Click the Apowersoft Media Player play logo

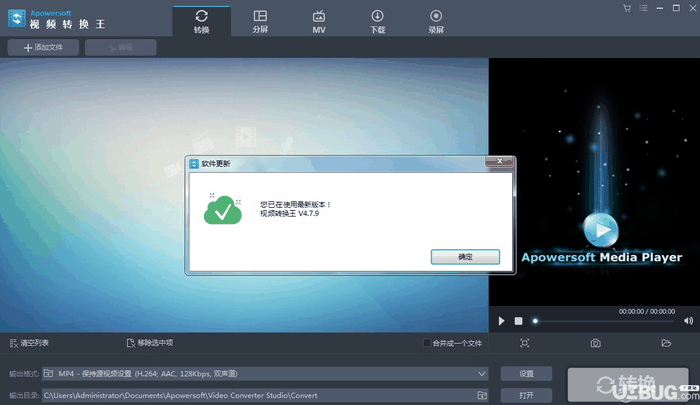(x=601, y=230)
